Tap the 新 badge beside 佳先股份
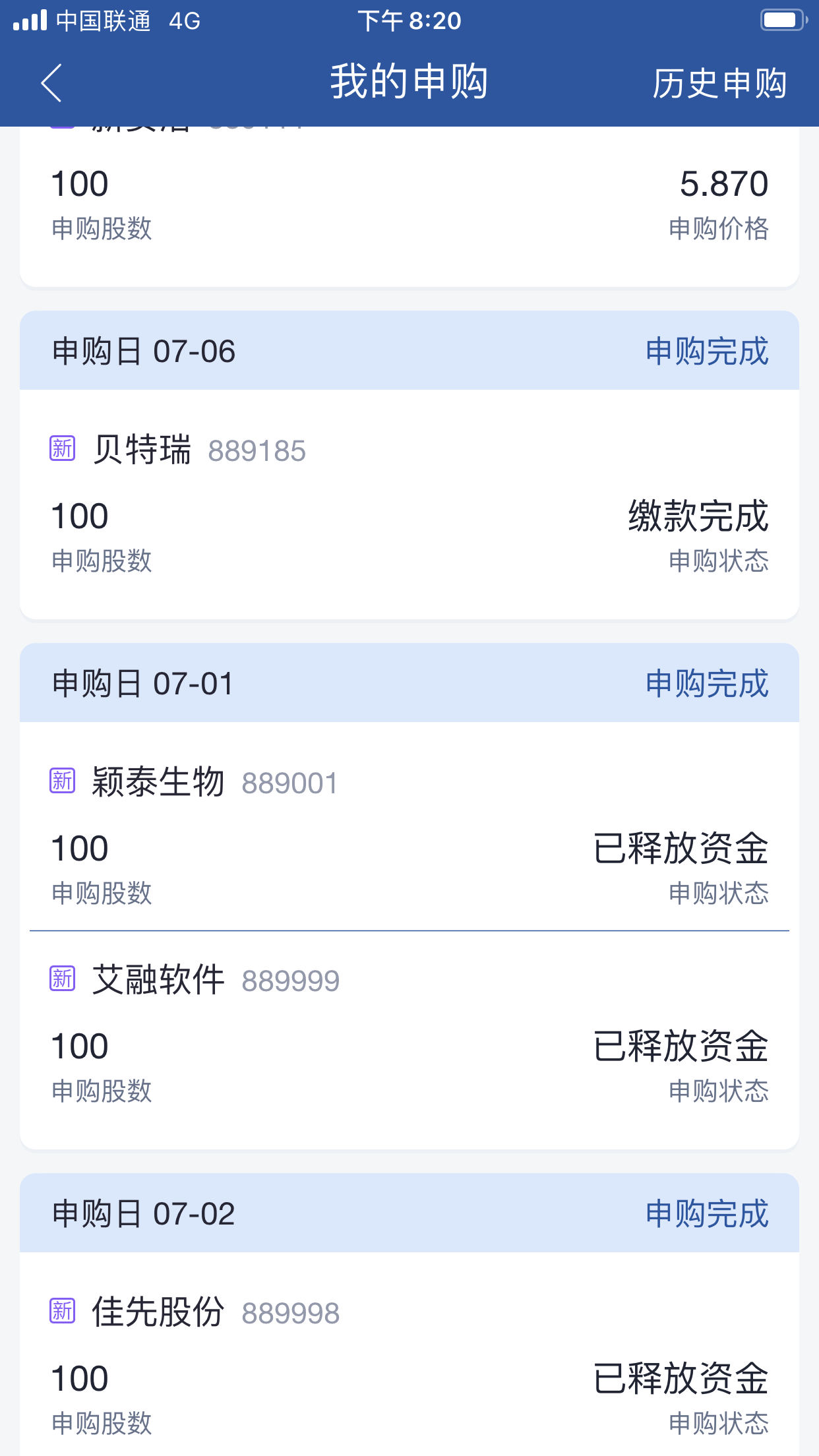Image resolution: width=819 pixels, height=1456 pixels. pyautogui.click(x=63, y=1312)
